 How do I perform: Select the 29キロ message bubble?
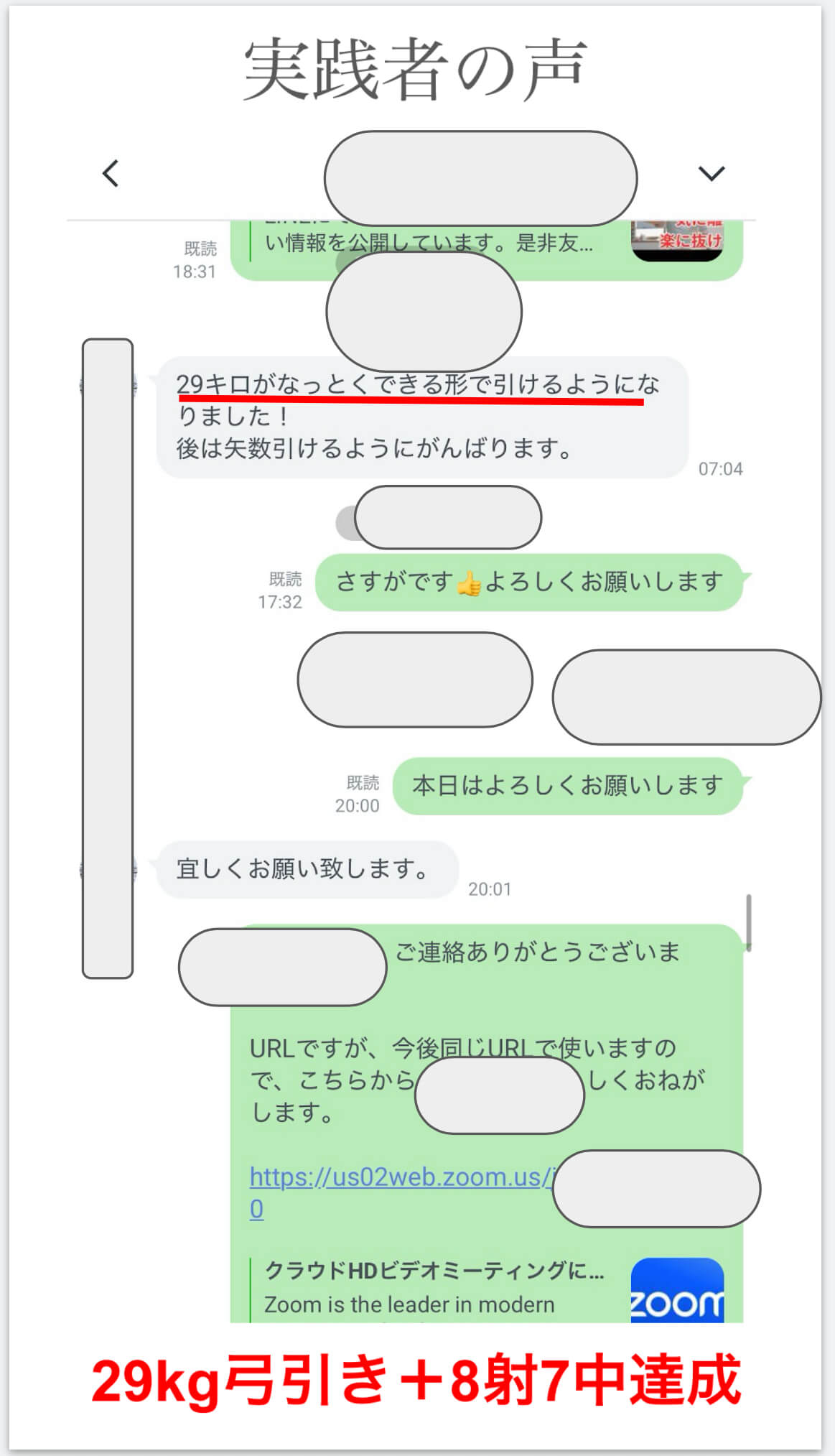click(x=422, y=417)
